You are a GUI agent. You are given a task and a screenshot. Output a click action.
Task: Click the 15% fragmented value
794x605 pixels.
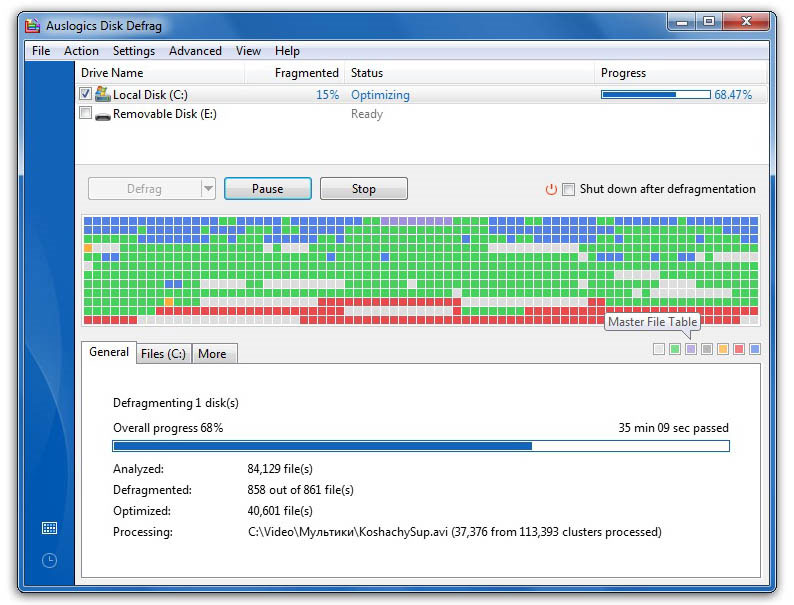click(327, 95)
